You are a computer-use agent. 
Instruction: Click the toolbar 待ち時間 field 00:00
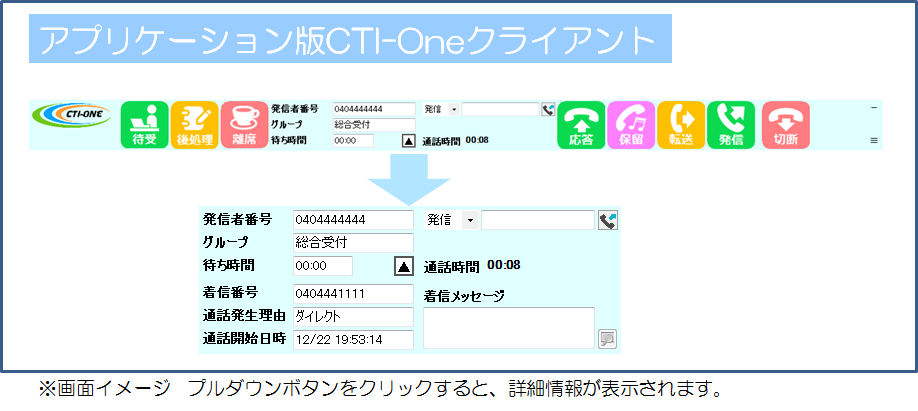(353, 141)
